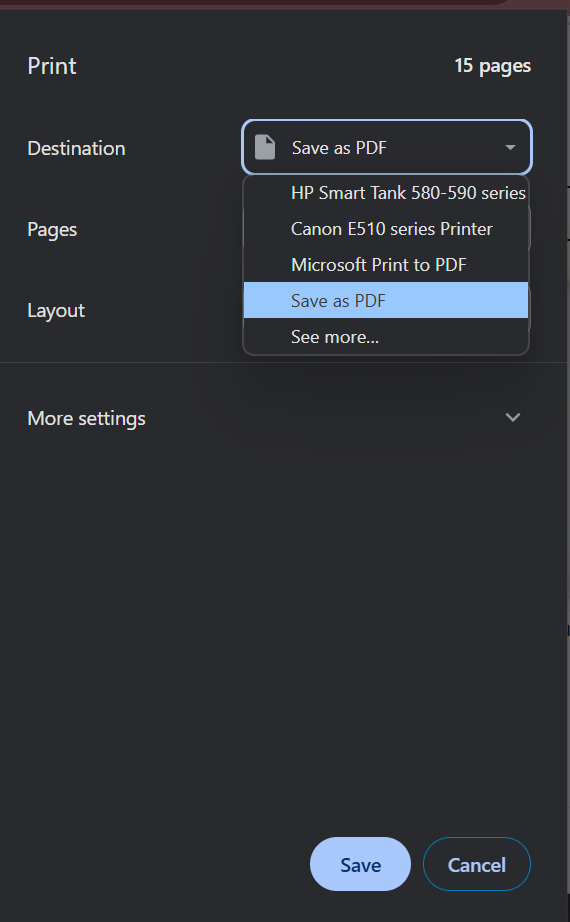Select HP Smart Tank 580-590 series printer
This screenshot has width=570, height=922.
coord(386,193)
